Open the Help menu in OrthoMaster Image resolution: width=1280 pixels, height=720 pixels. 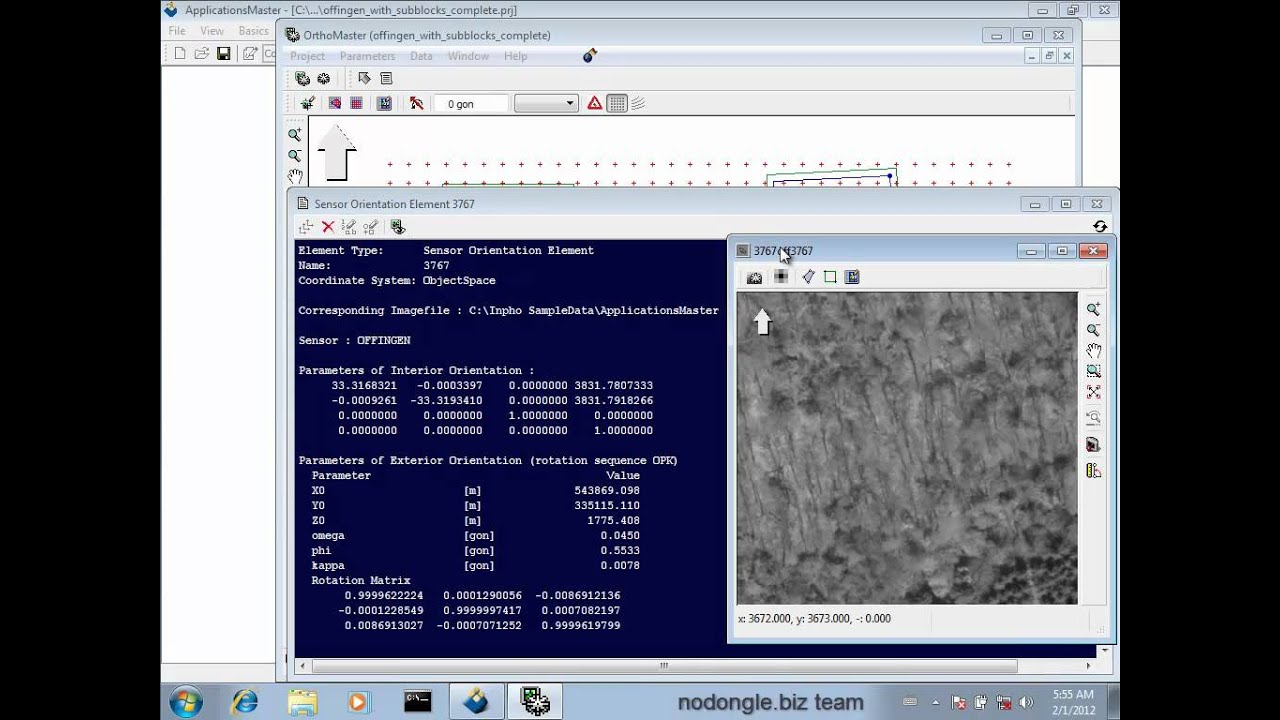pyautogui.click(x=515, y=56)
